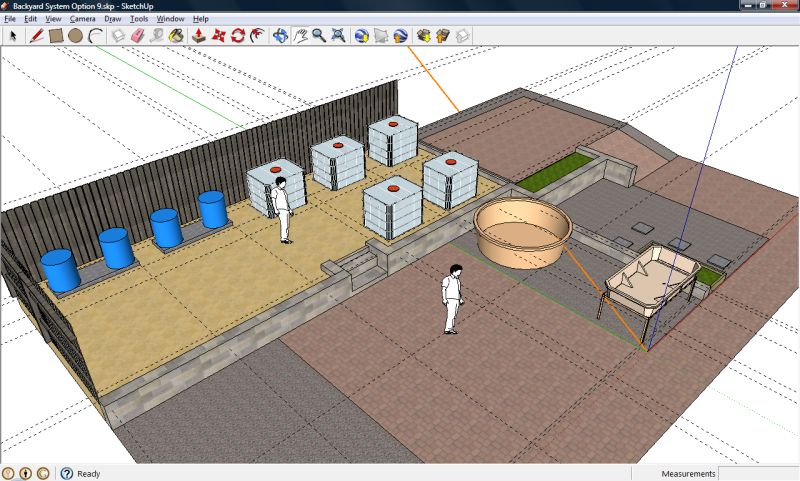Select the person standing on the brick patio

pyautogui.click(x=452, y=299)
